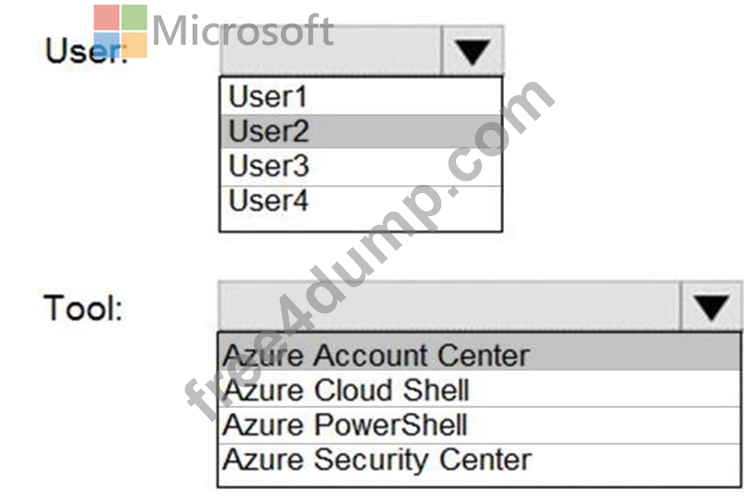
Task: Click the yellow square of Microsoft logo
Action: 134,45
